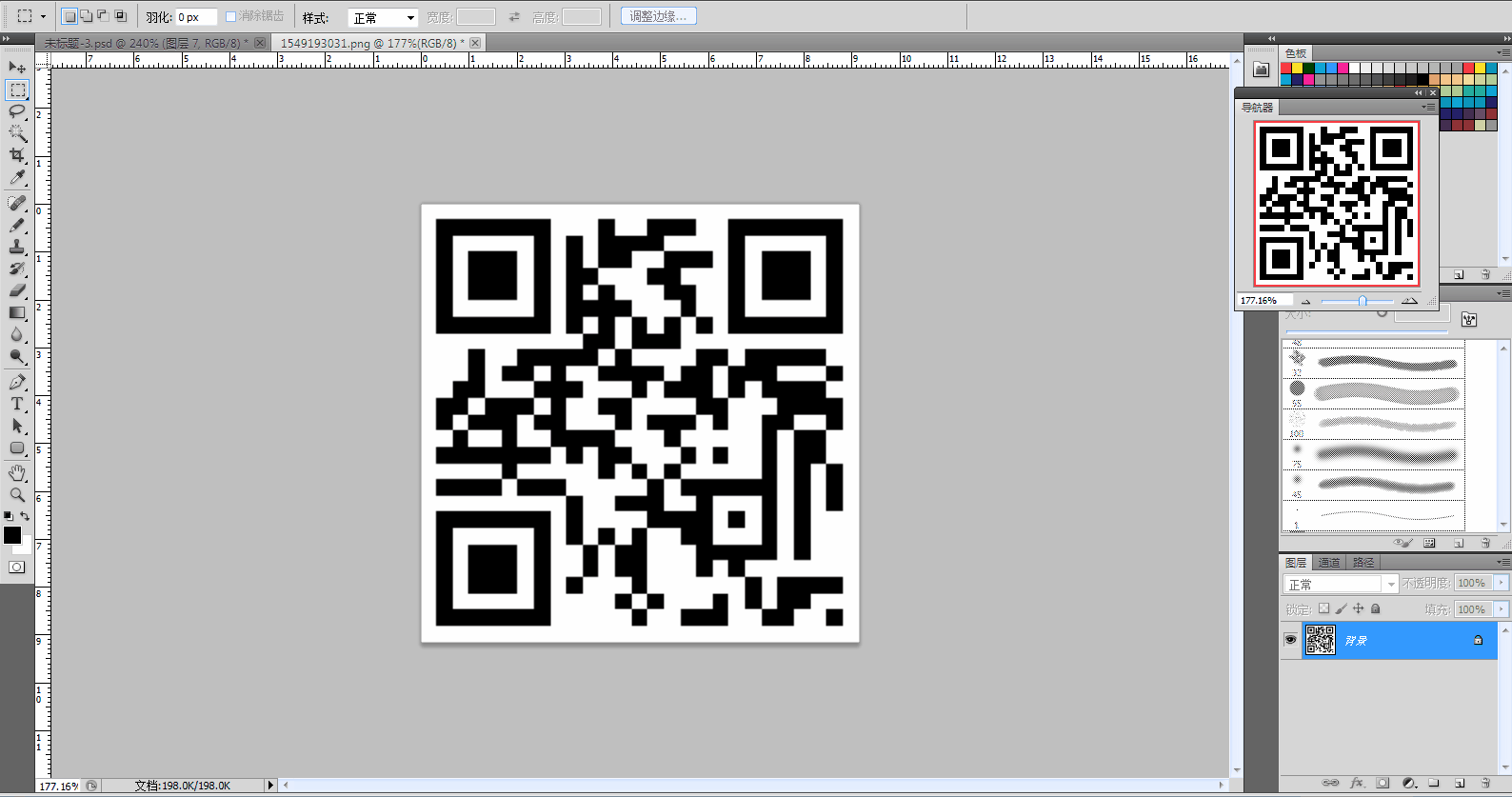Toggle Subtract from Selection mode
The height and width of the screenshot is (797, 1512).
coord(104,16)
